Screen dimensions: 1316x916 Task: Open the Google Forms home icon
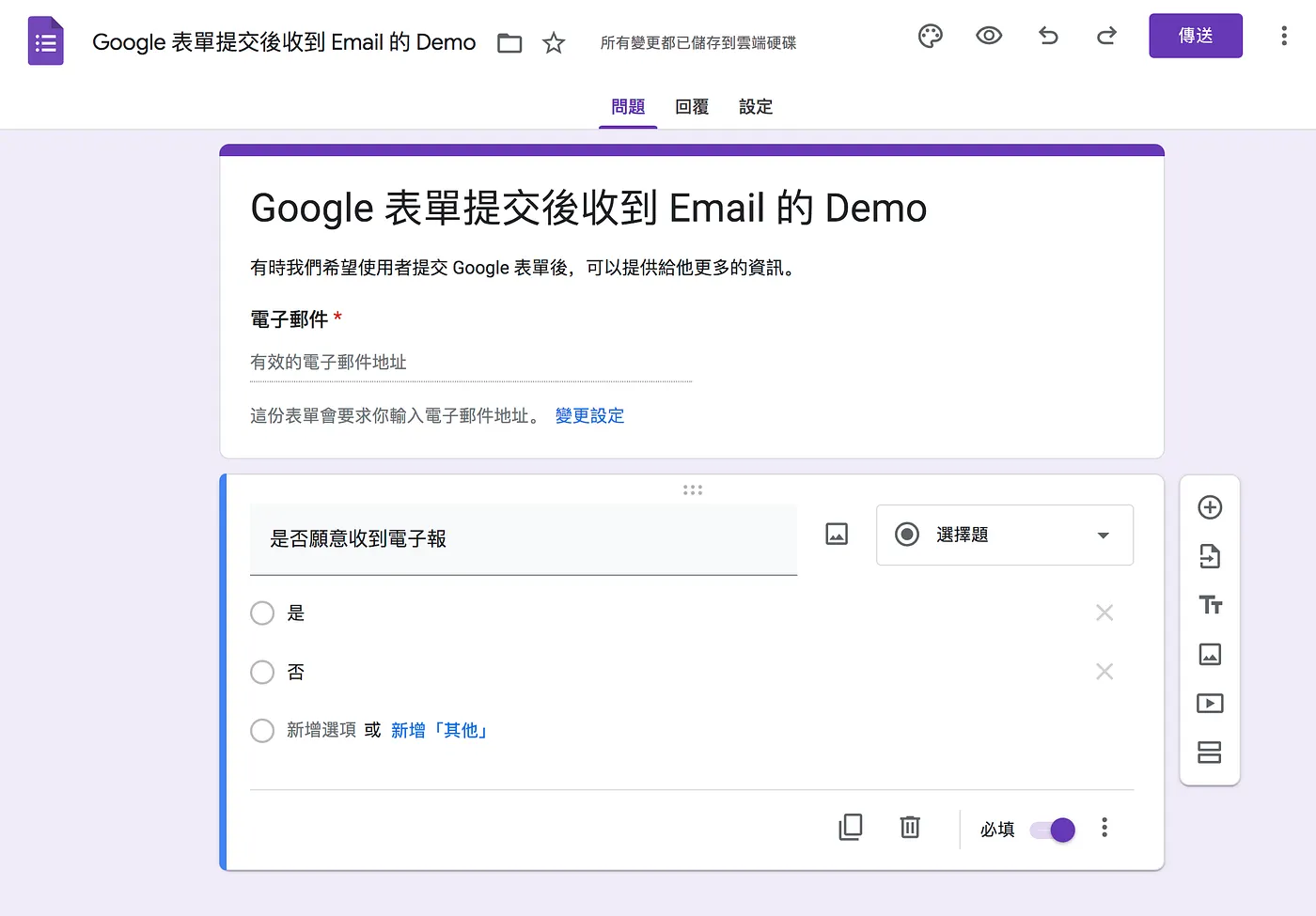[x=45, y=41]
